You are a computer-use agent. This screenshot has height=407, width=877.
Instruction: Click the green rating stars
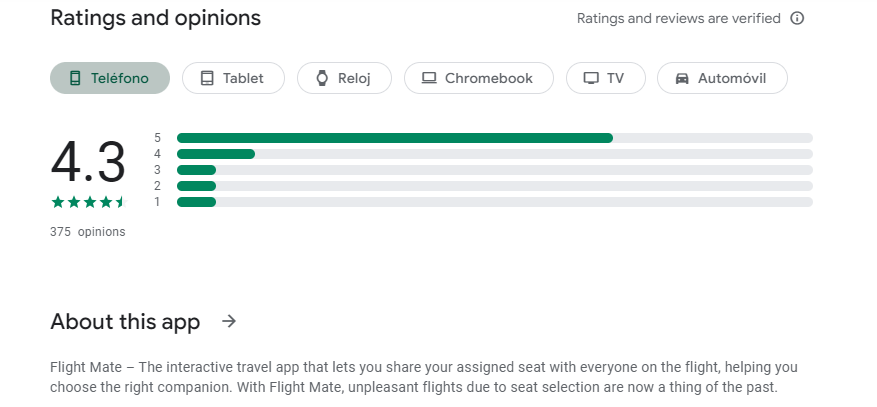(88, 202)
